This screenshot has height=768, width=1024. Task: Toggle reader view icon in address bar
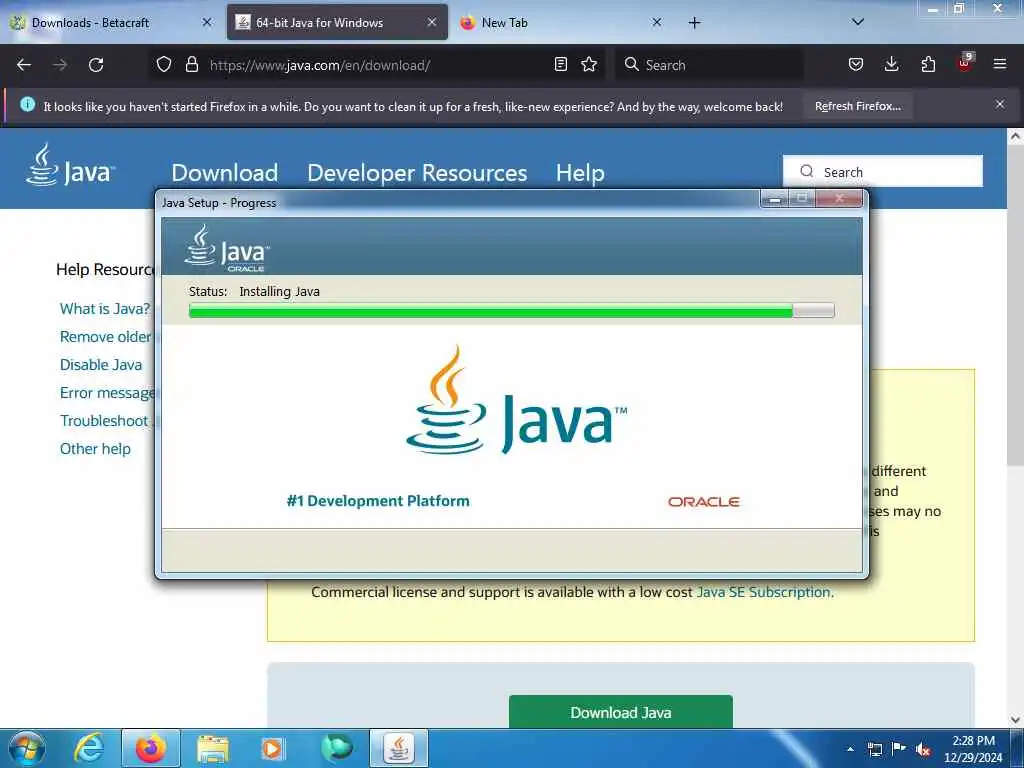(560, 64)
